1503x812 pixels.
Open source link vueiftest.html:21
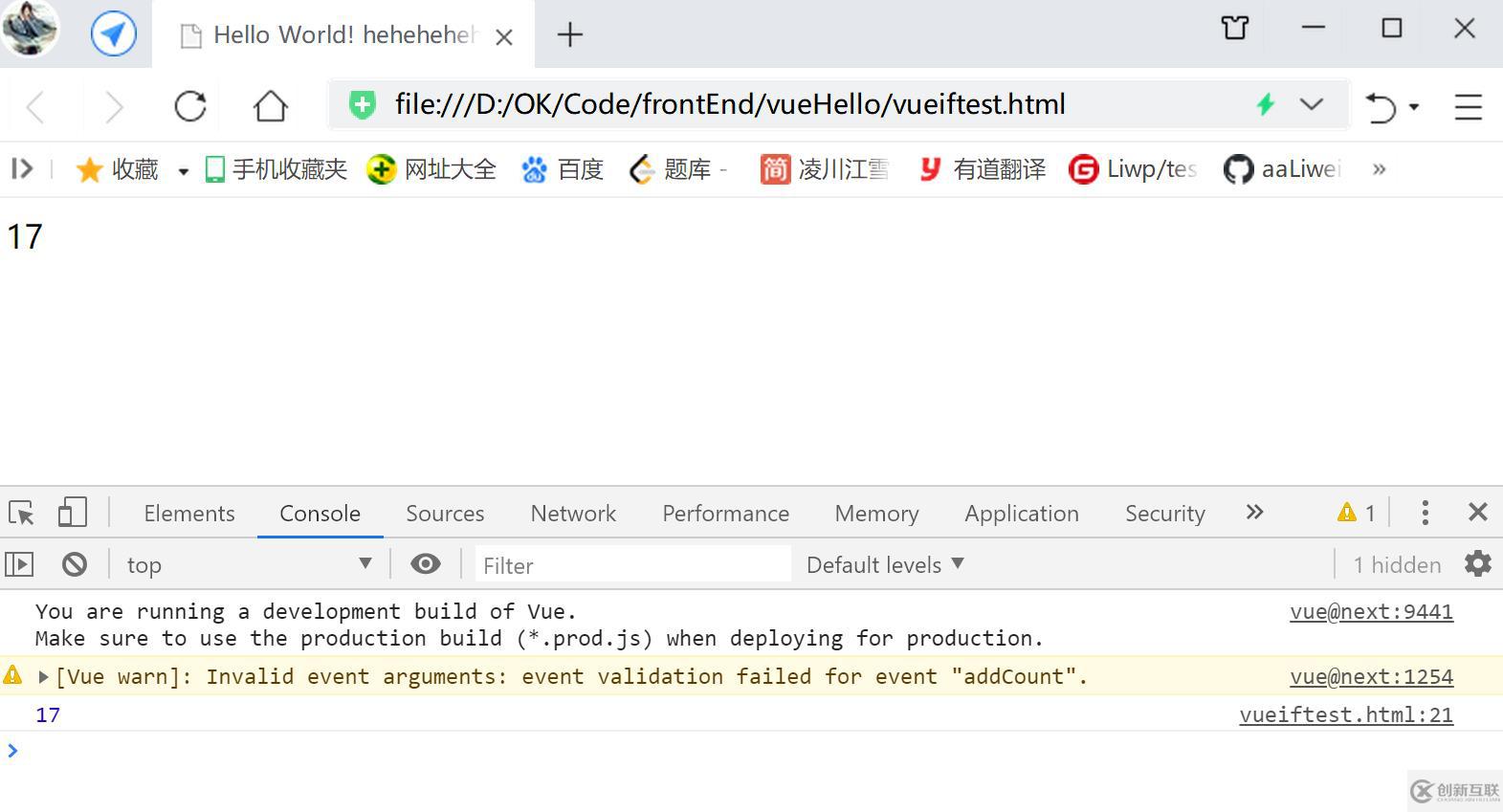(1346, 715)
